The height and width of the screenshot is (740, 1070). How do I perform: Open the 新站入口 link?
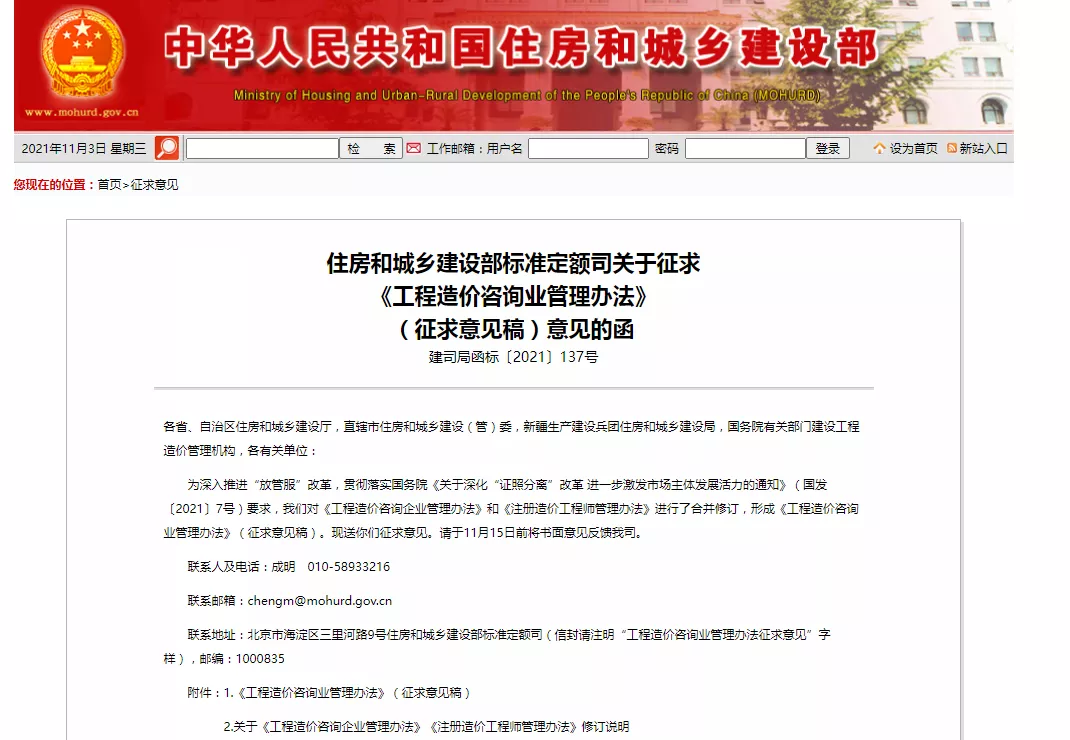click(983, 149)
